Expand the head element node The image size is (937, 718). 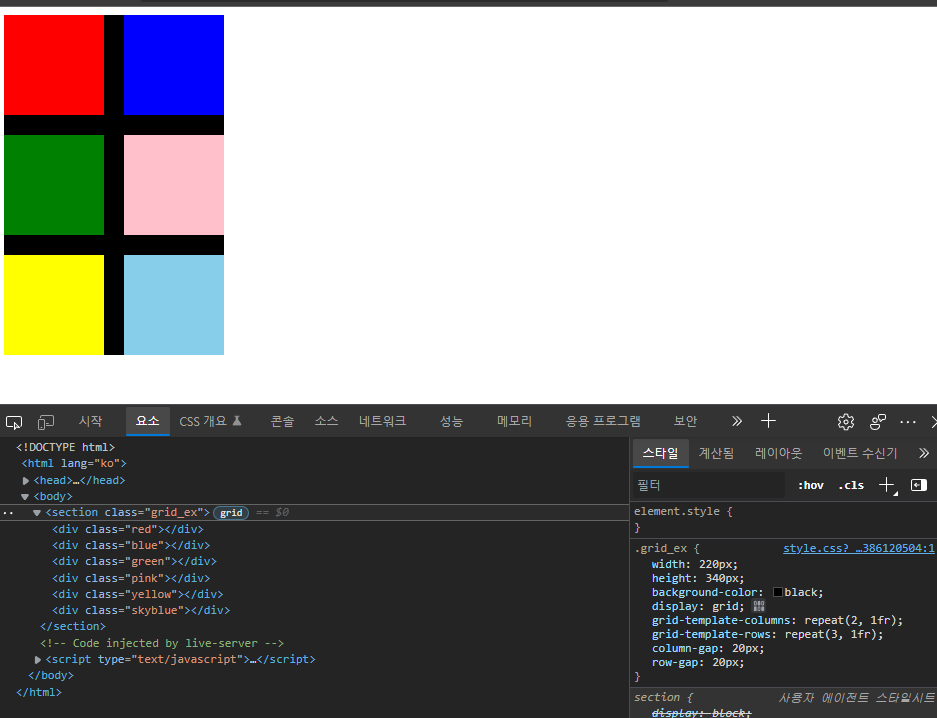[x=26, y=480]
